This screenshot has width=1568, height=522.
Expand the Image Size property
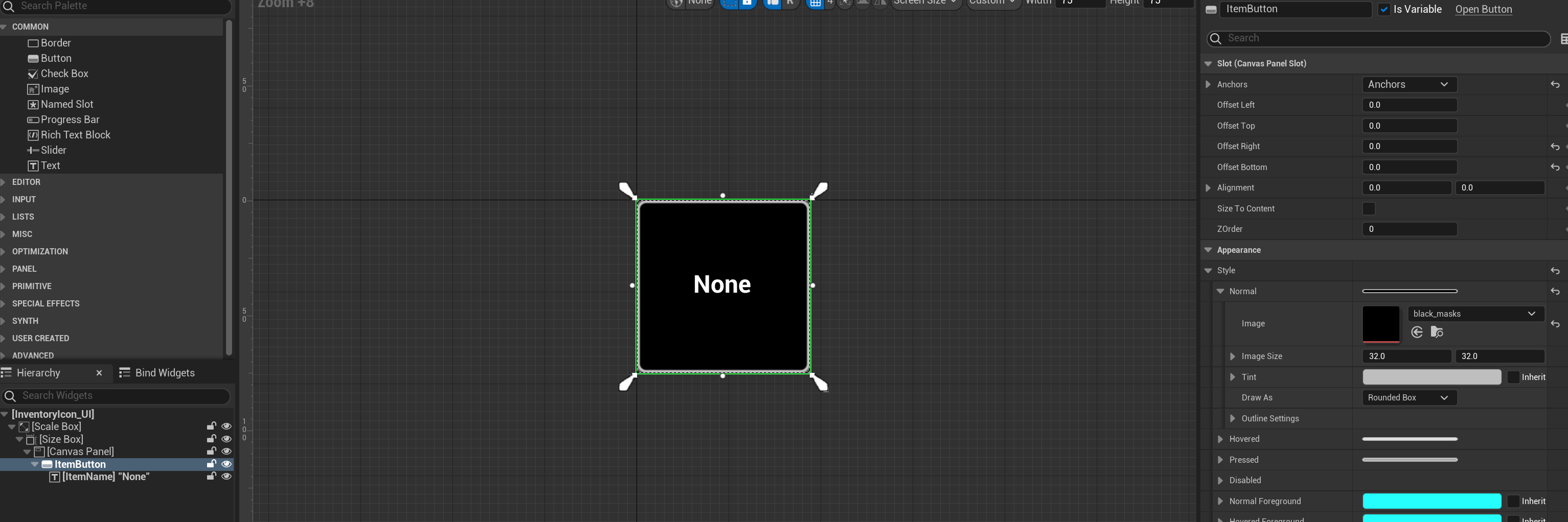[x=1233, y=357]
